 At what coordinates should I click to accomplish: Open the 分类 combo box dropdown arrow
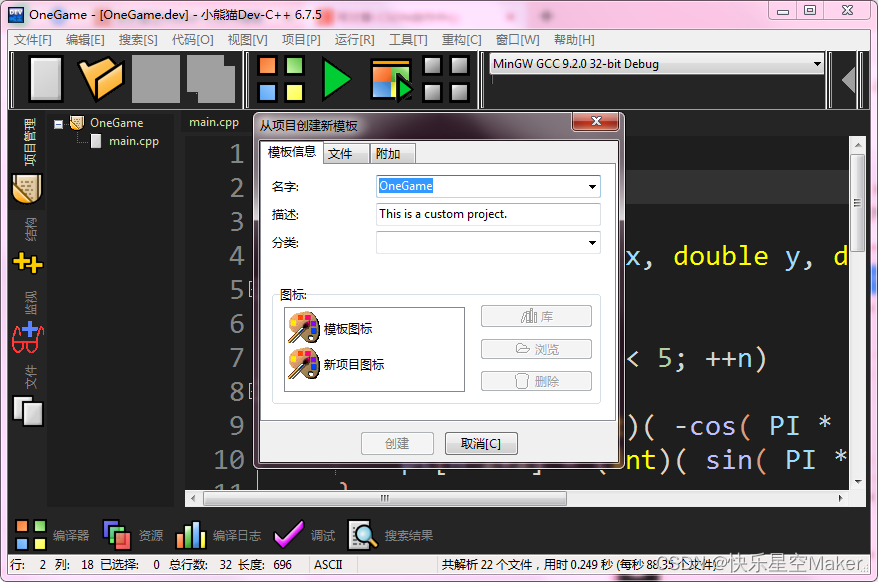592,243
